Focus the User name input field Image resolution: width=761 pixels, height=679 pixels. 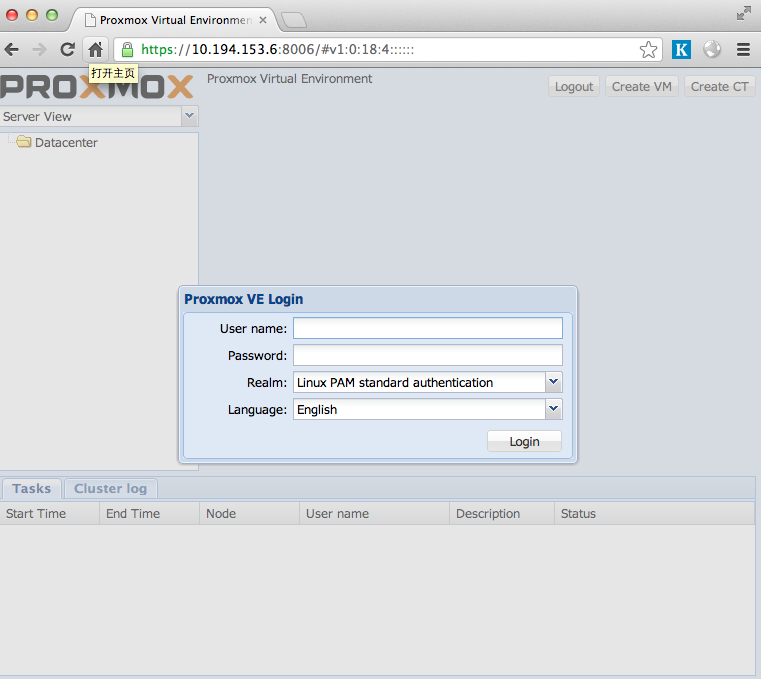[x=428, y=328]
